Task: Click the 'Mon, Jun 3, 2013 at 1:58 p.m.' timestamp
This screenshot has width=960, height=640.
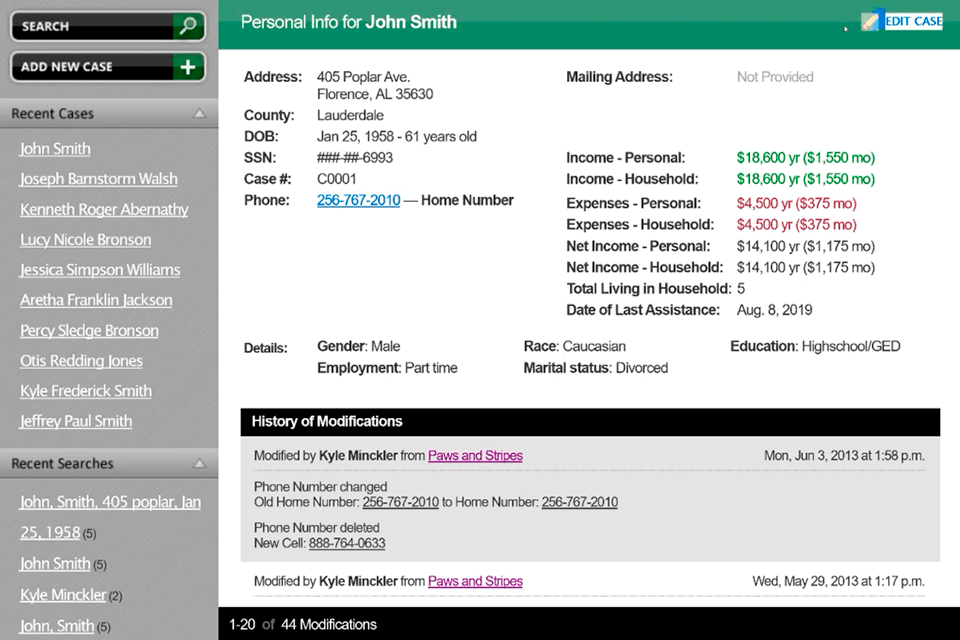Action: 844,456
